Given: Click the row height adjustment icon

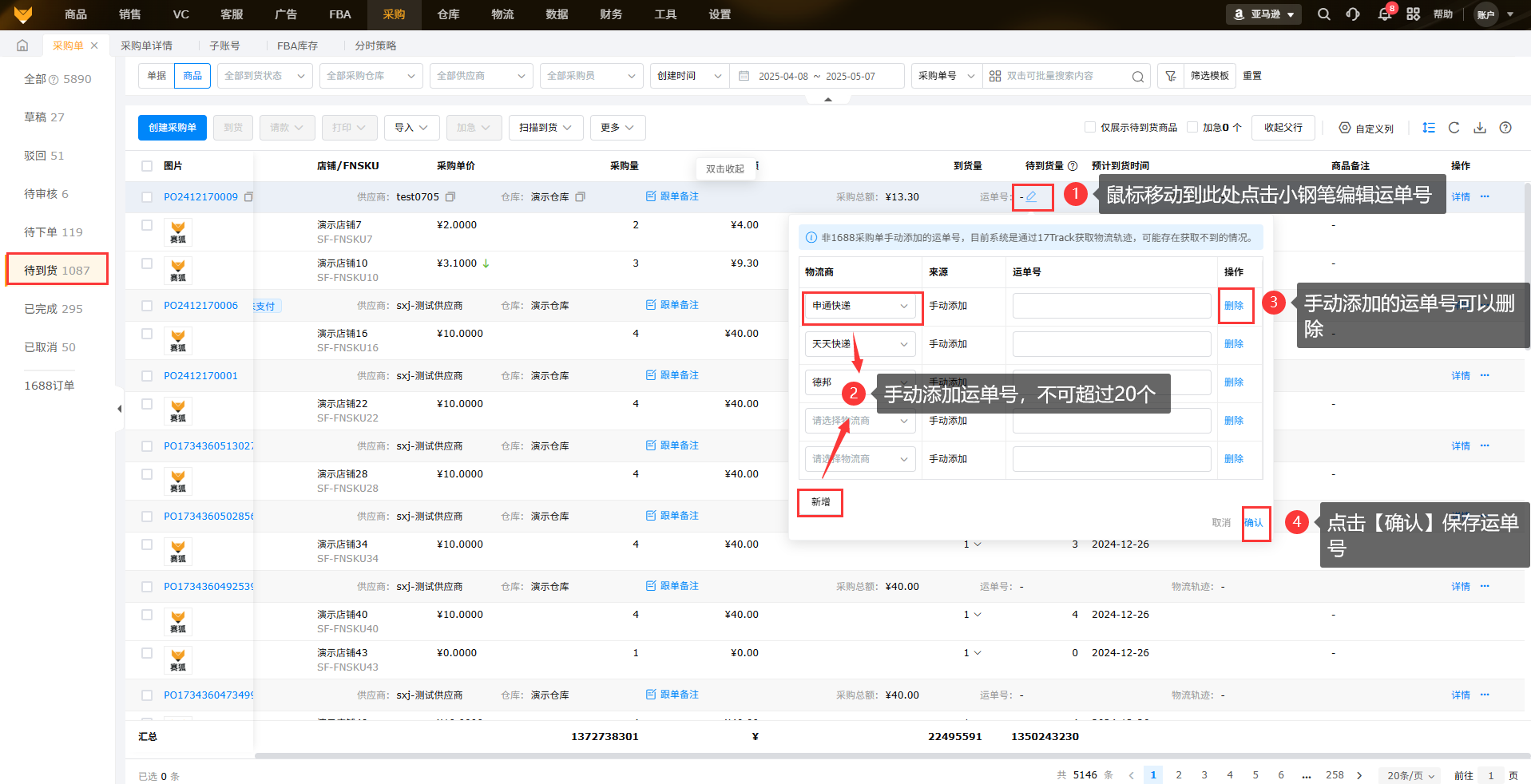Looking at the screenshot, I should [1428, 128].
